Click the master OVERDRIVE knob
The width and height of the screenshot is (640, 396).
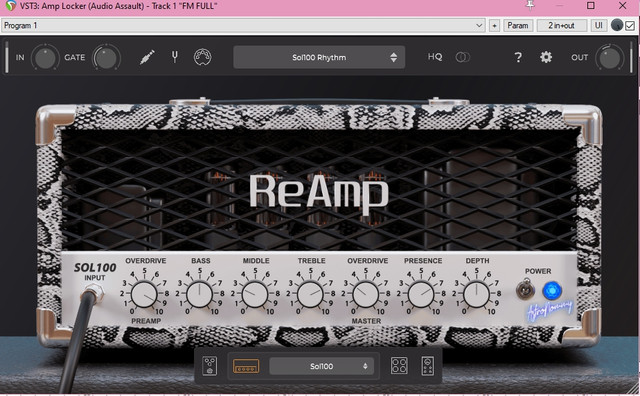pos(366,294)
